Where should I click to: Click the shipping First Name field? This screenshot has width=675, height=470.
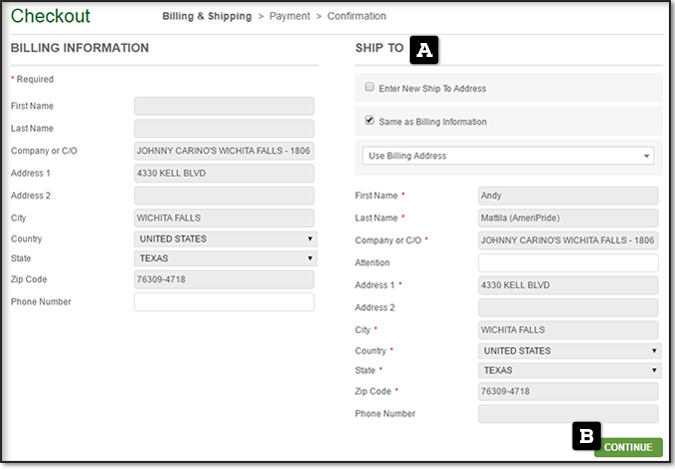[568, 196]
